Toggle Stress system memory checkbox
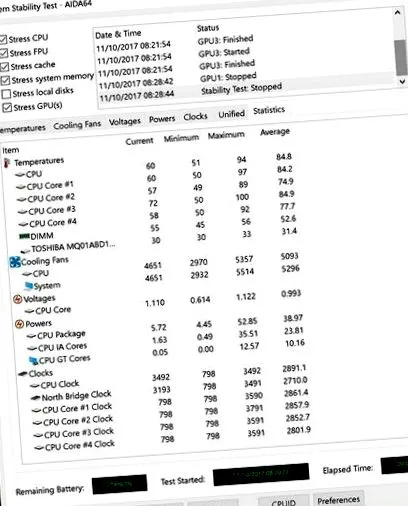408x506 pixels. click(x=5, y=80)
